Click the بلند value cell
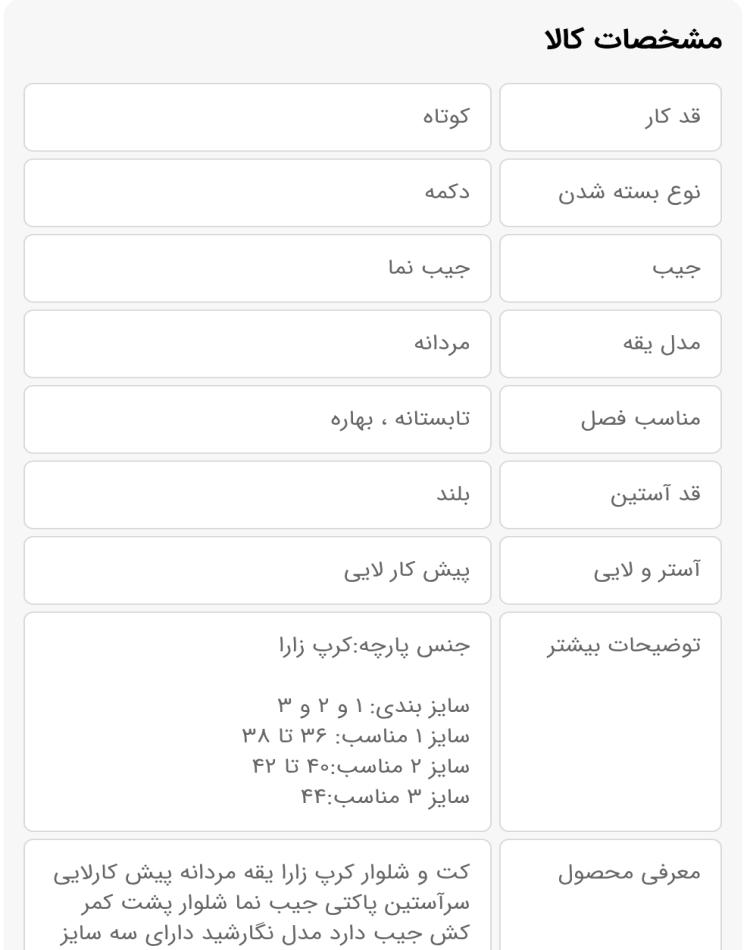The image size is (750, 950). click(257, 494)
